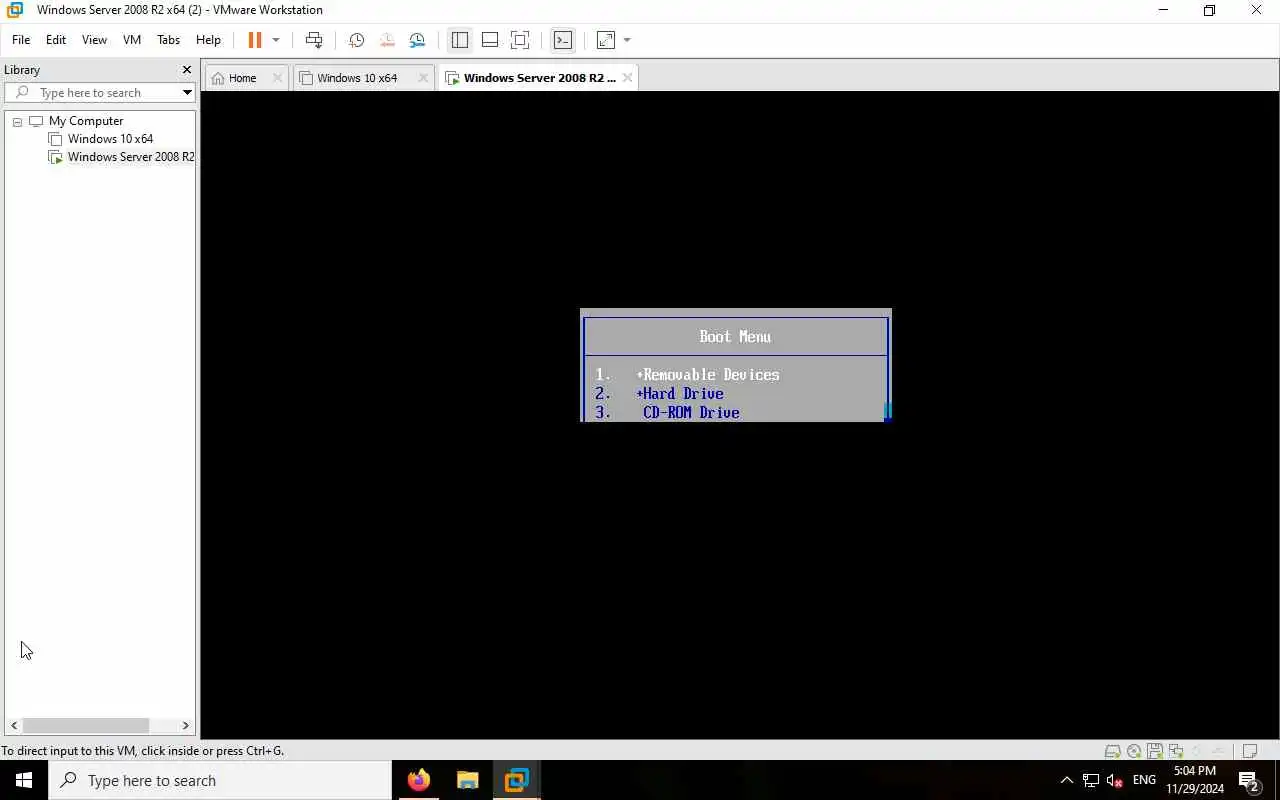The width and height of the screenshot is (1280, 800).
Task: Choose CD-ROM Drive in Boot Menu
Action: click(x=691, y=413)
